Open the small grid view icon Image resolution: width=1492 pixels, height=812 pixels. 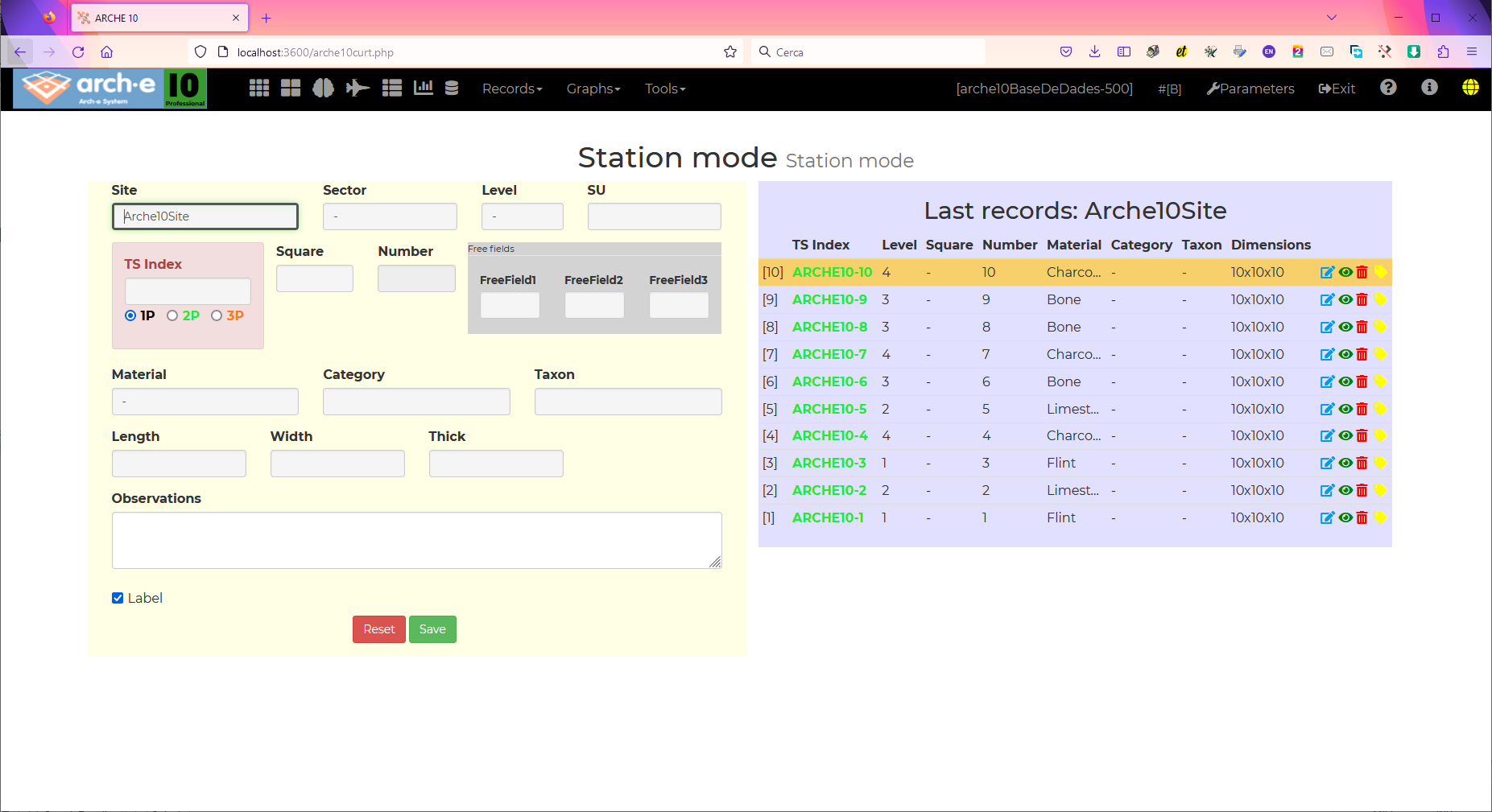point(259,89)
